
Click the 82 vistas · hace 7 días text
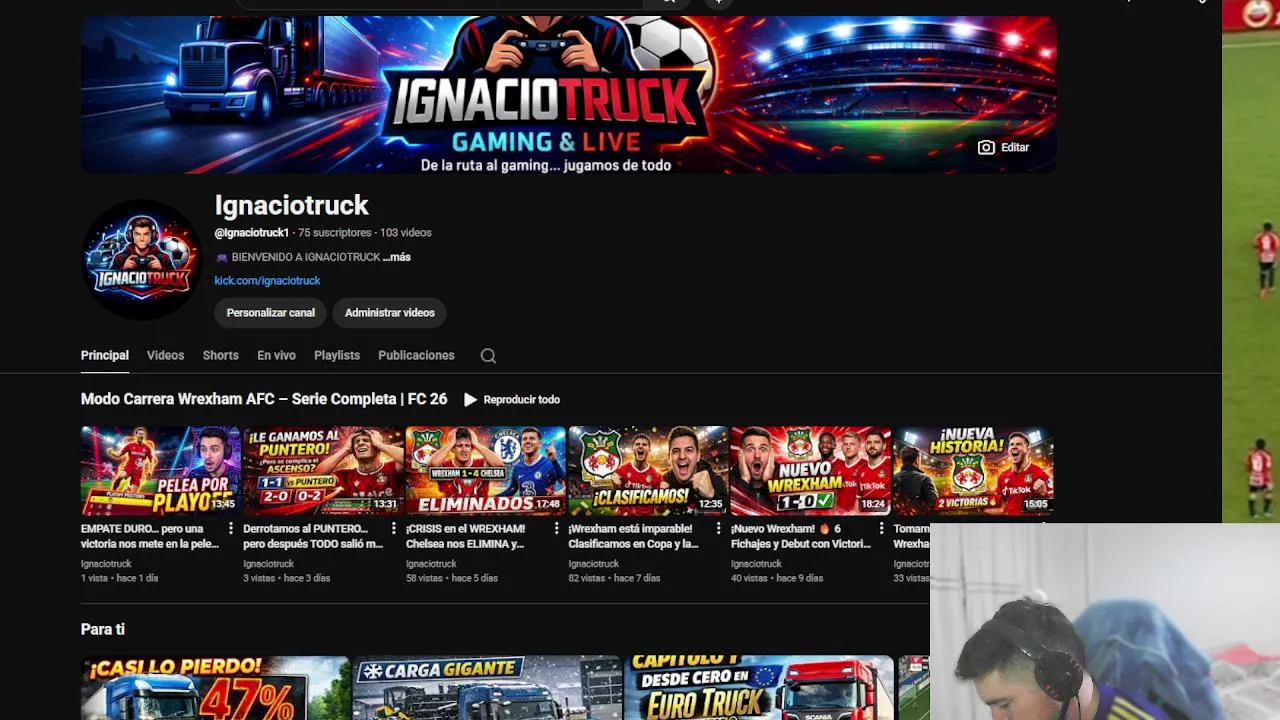click(x=614, y=578)
